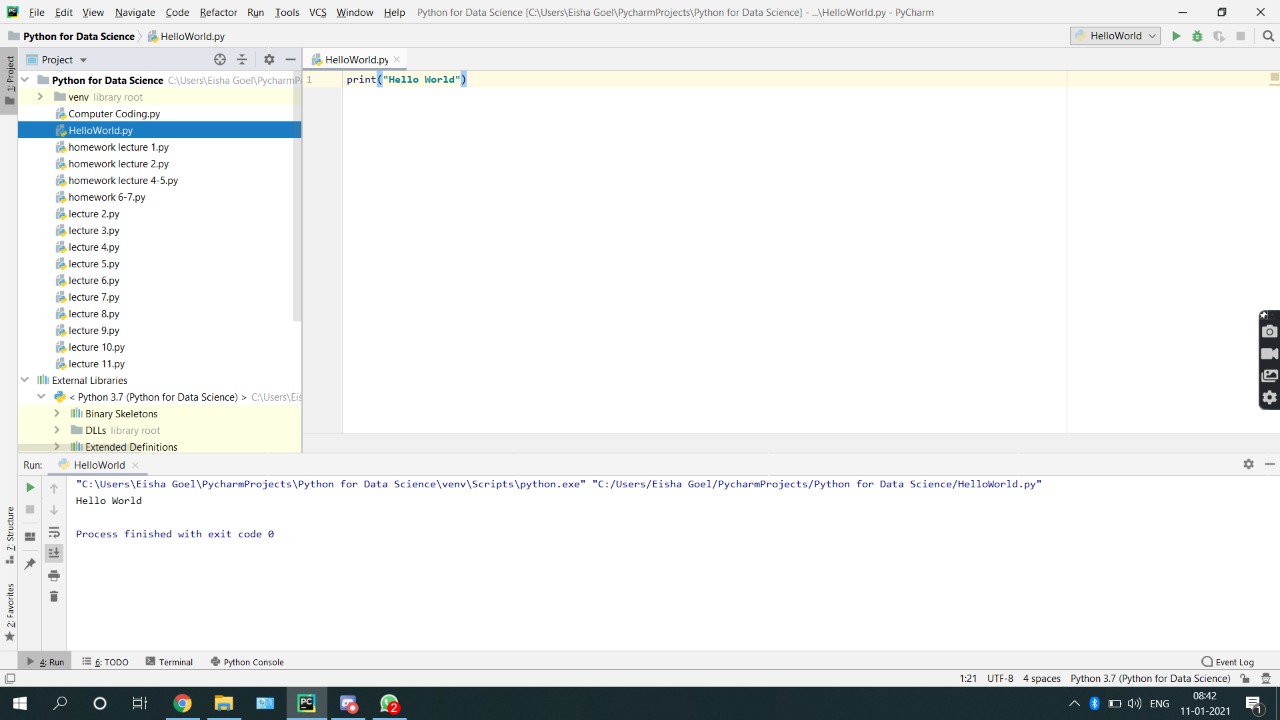Click camera icon on floating recorder widget

pyautogui.click(x=1269, y=332)
